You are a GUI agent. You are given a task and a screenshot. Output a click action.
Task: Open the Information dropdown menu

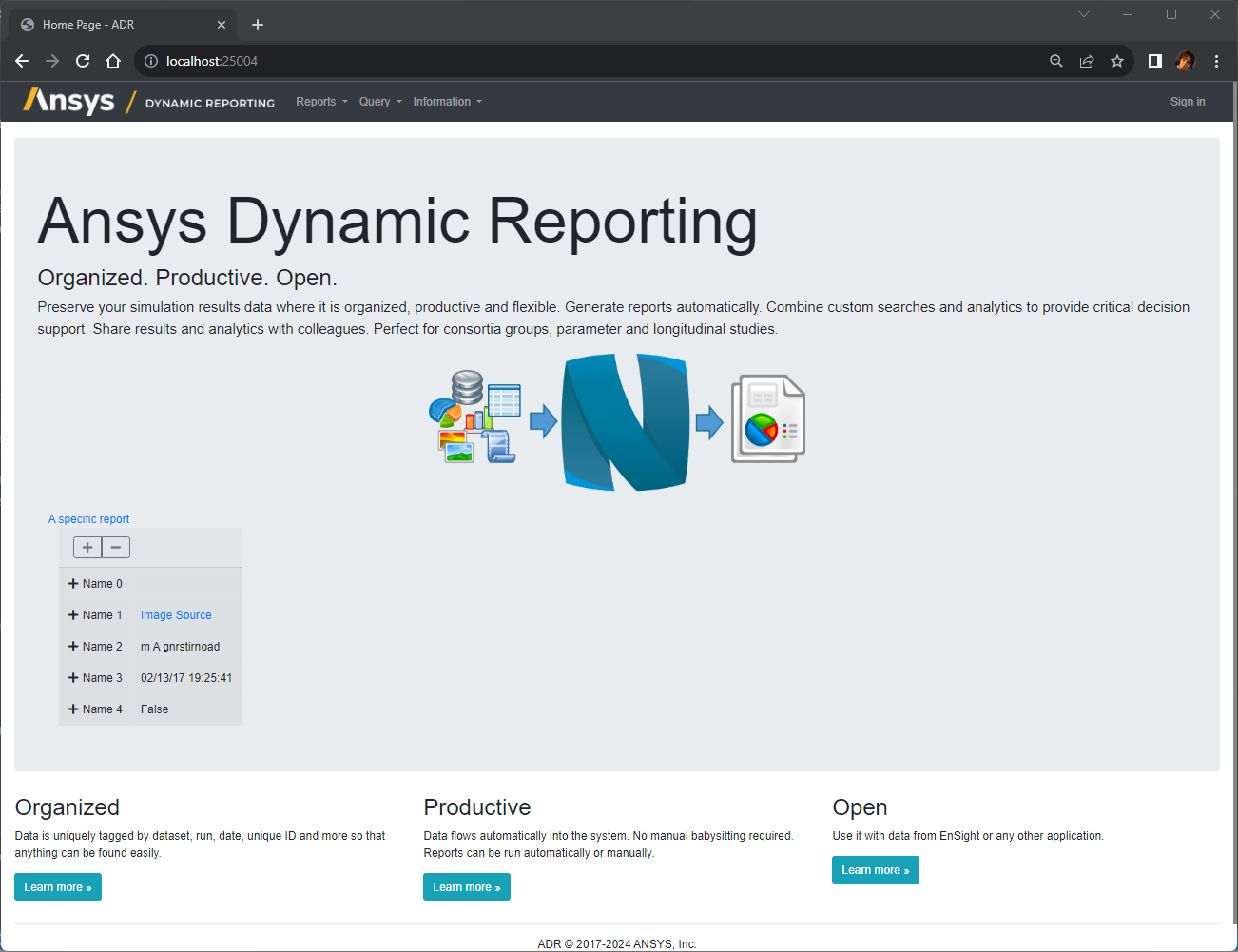click(447, 102)
